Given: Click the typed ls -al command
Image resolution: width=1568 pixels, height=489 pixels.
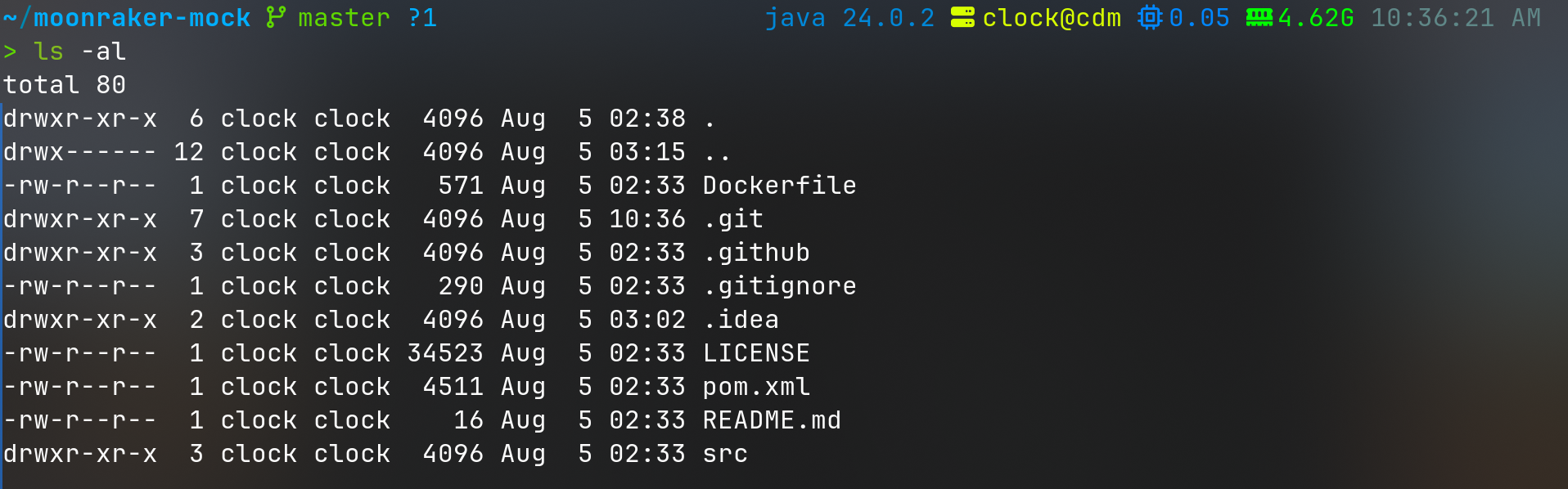Looking at the screenshot, I should pos(79,52).
